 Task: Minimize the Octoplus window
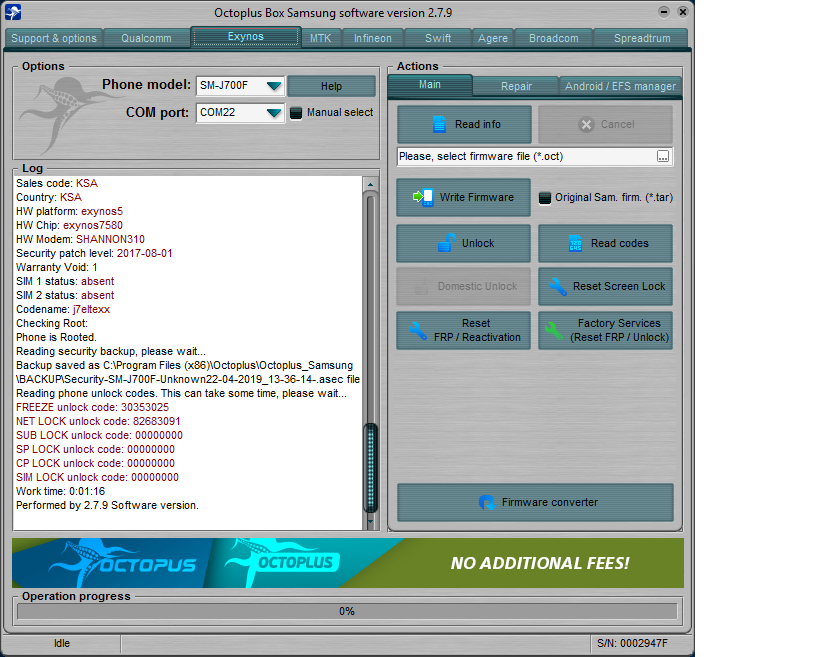point(663,11)
